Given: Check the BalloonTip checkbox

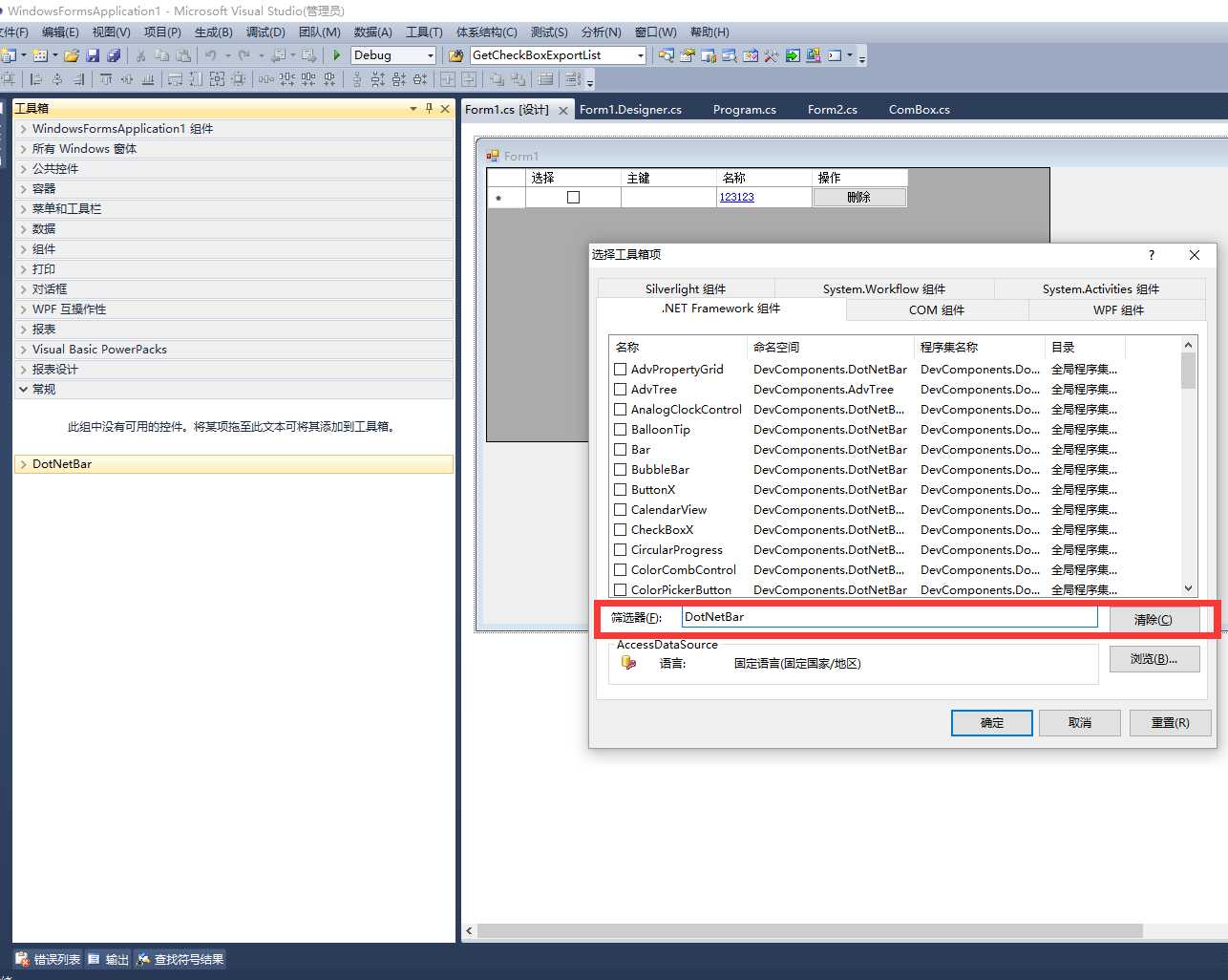Looking at the screenshot, I should click(x=621, y=429).
